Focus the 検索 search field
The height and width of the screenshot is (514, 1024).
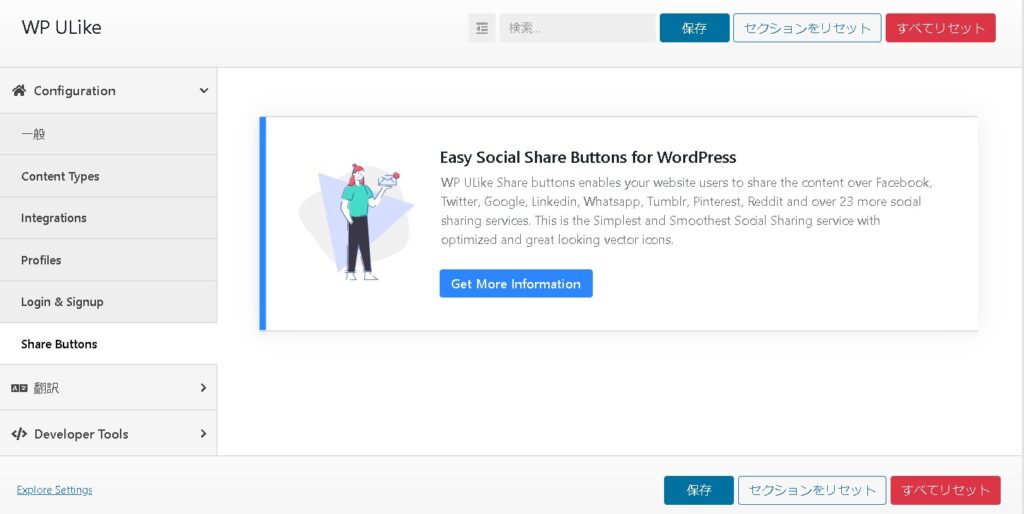pyautogui.click(x=577, y=28)
